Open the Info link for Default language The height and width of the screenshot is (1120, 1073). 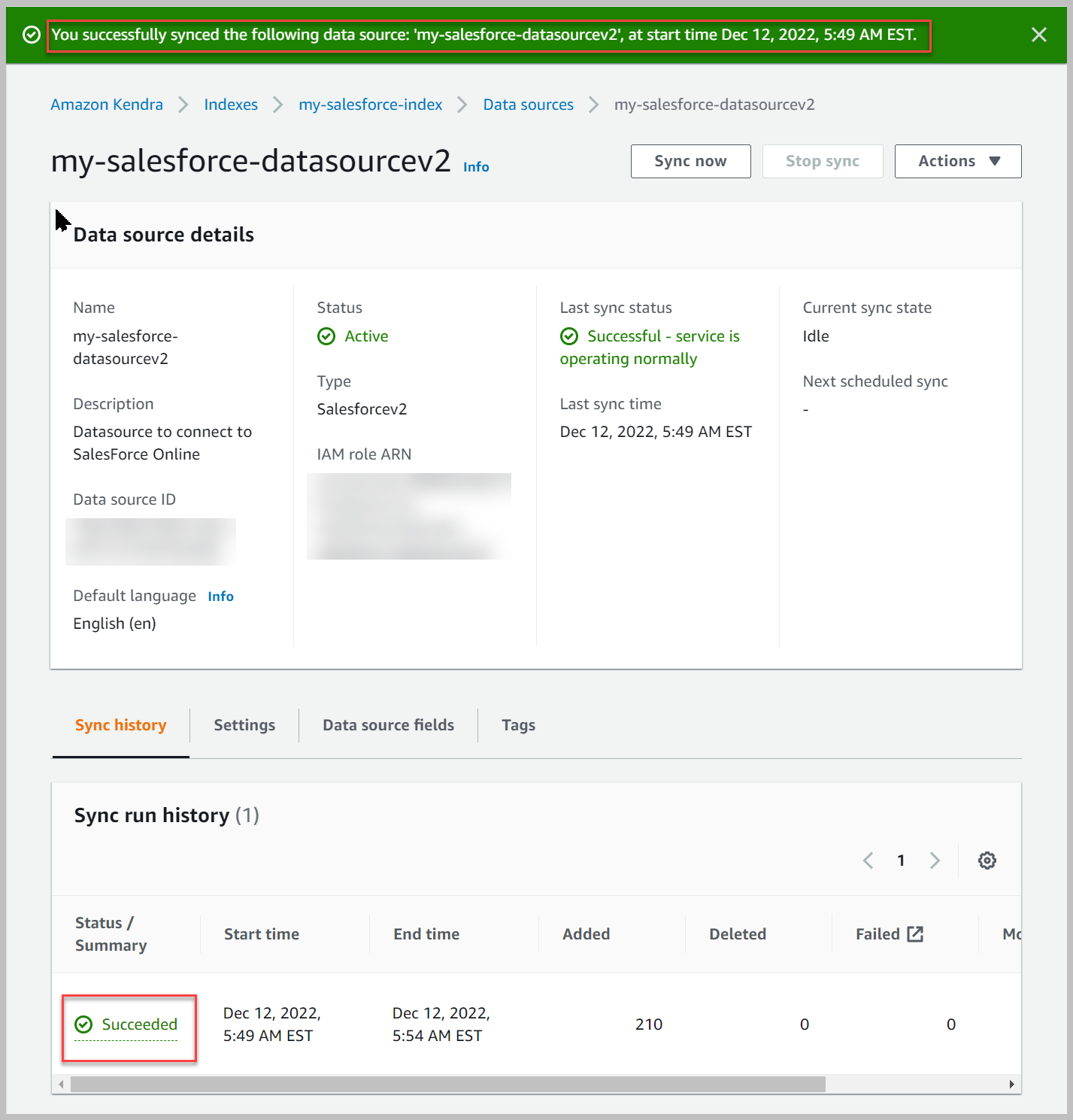220,596
